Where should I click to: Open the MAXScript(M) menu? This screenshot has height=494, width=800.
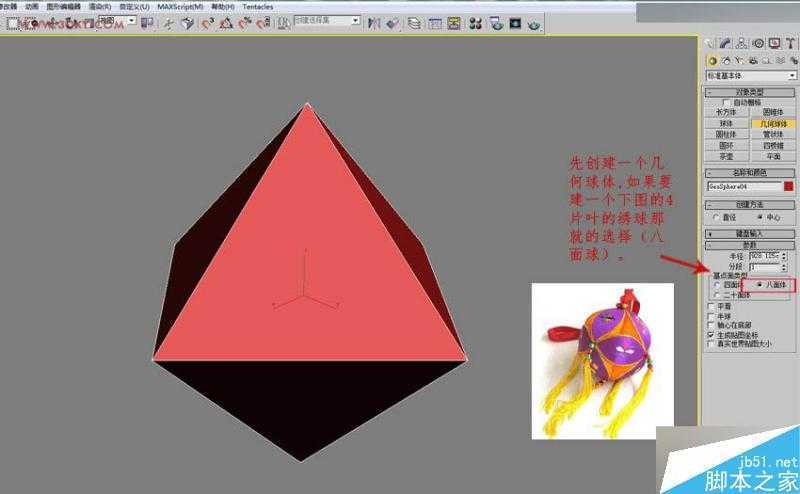pyautogui.click(x=180, y=7)
